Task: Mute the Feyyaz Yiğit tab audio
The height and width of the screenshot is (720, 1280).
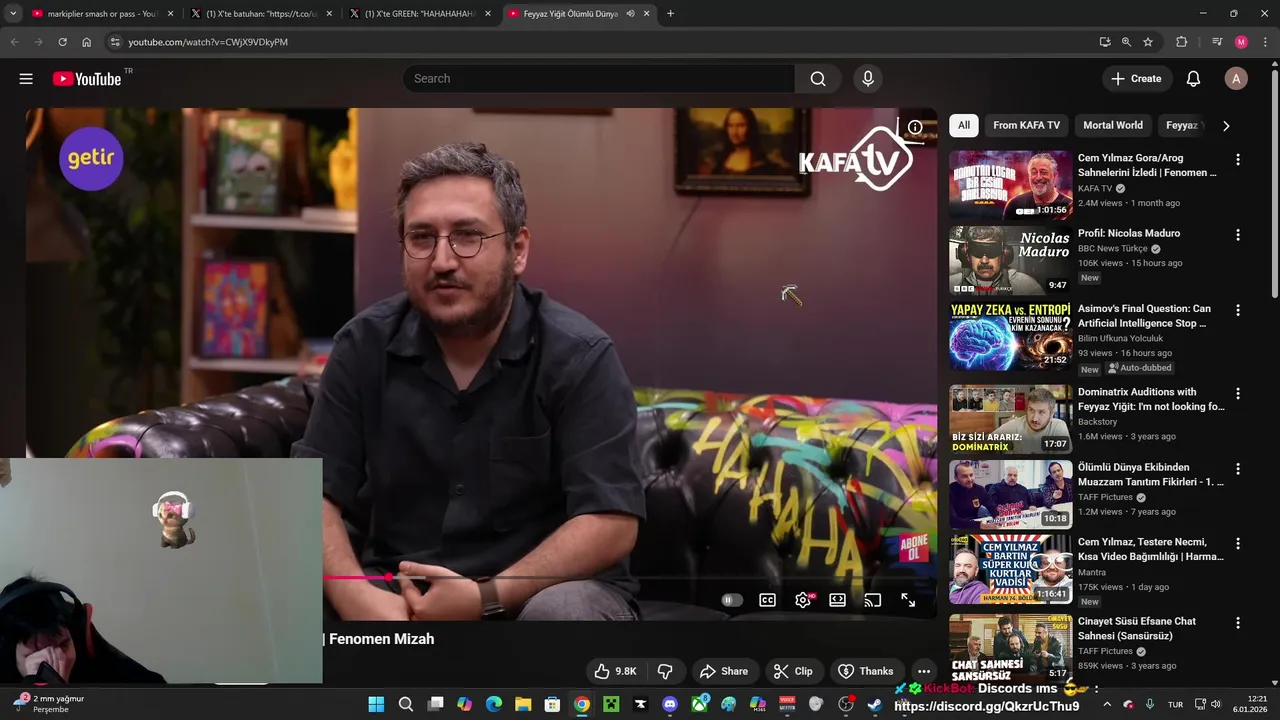Action: 630,14
